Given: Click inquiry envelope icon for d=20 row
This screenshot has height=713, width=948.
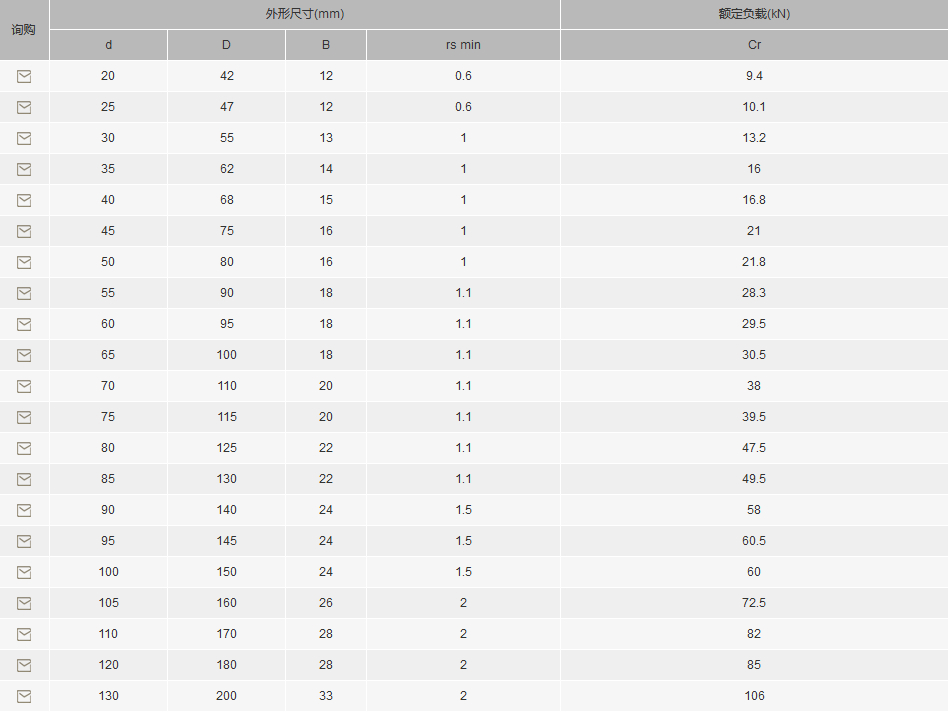Looking at the screenshot, I should [24, 76].
